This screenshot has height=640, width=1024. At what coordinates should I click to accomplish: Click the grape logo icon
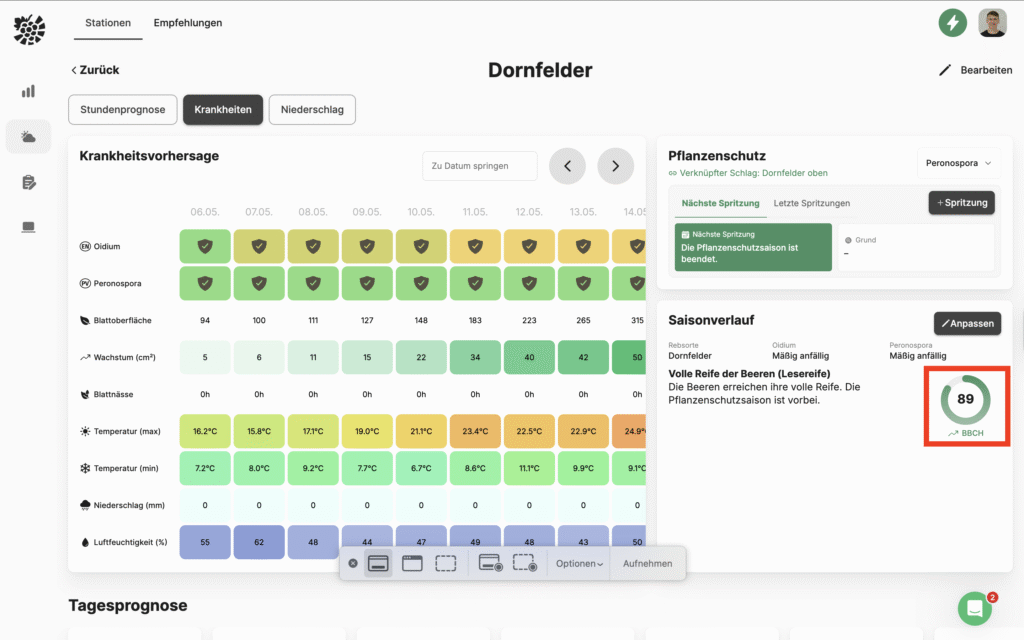click(x=29, y=29)
